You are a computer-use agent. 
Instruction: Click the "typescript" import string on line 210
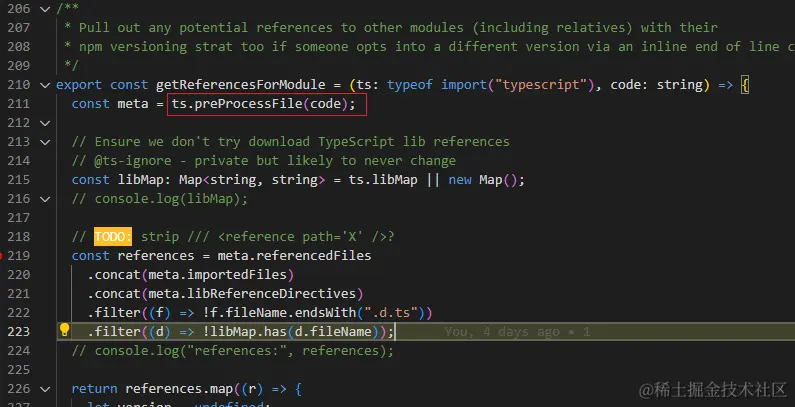pos(540,85)
